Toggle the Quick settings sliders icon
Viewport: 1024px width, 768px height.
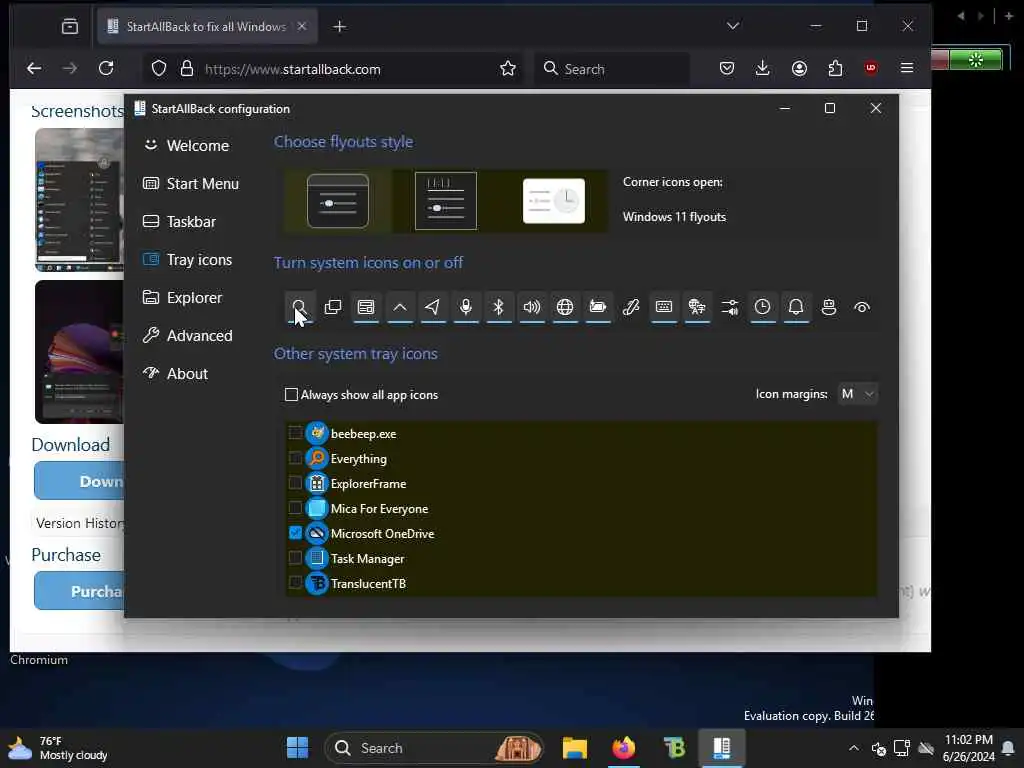coord(729,307)
